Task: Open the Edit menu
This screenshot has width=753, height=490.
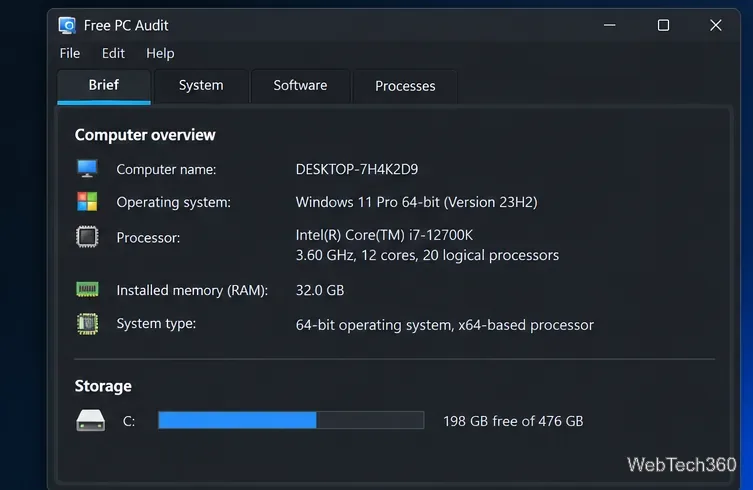Action: point(113,53)
